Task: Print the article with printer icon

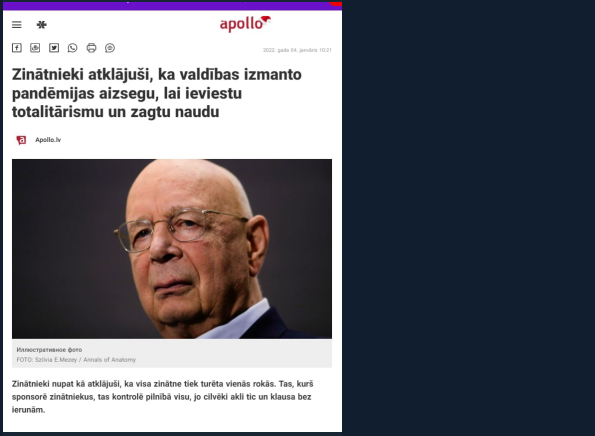Action: coord(91,48)
